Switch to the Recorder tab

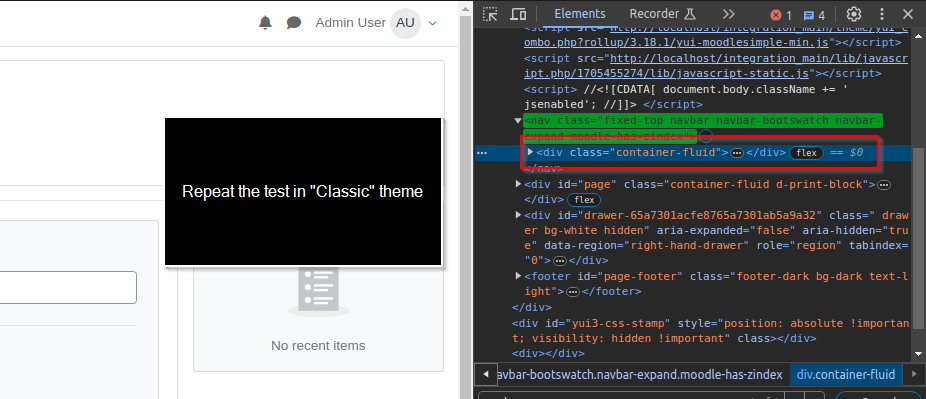(654, 14)
